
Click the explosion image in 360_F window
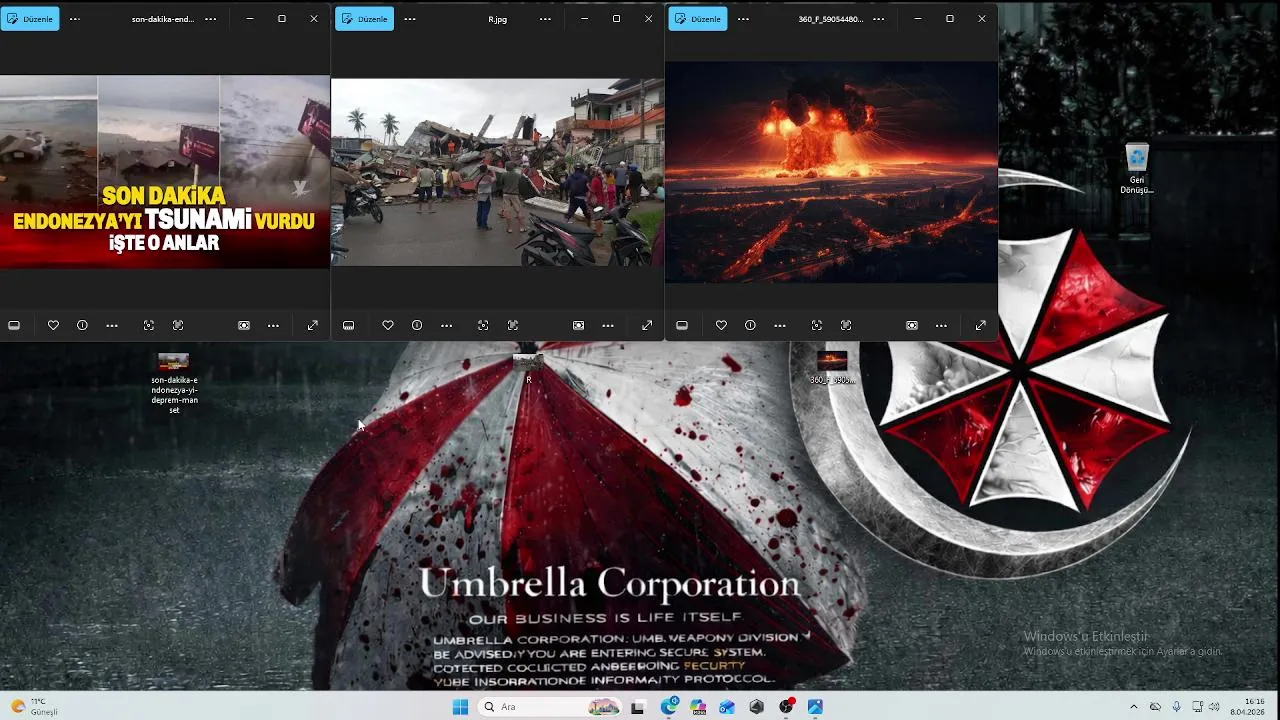coord(831,171)
